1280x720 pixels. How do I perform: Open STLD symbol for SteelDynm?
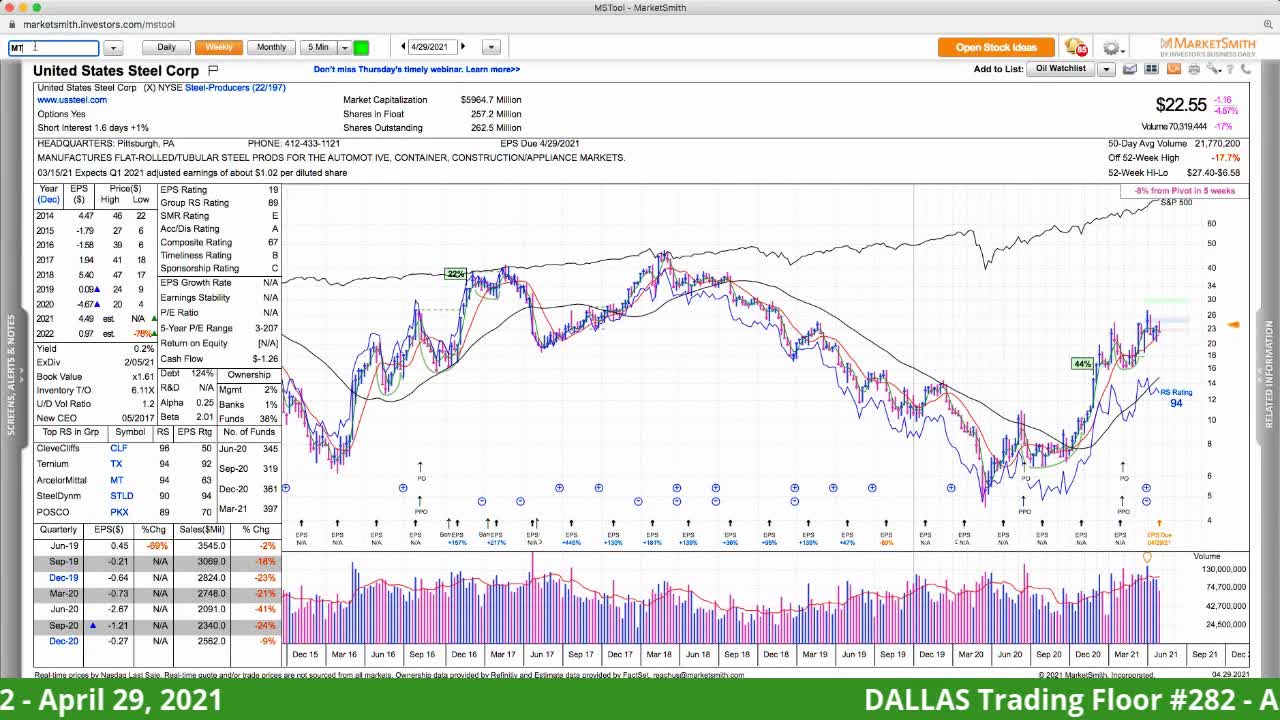click(121, 496)
